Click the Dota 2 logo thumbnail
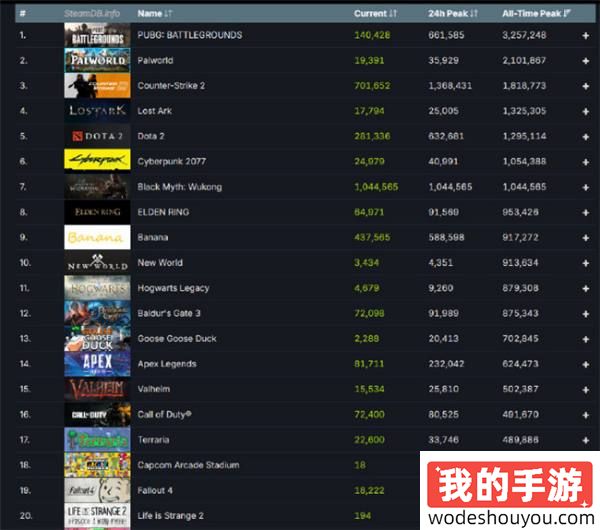The height and width of the screenshot is (530, 600). (x=97, y=136)
